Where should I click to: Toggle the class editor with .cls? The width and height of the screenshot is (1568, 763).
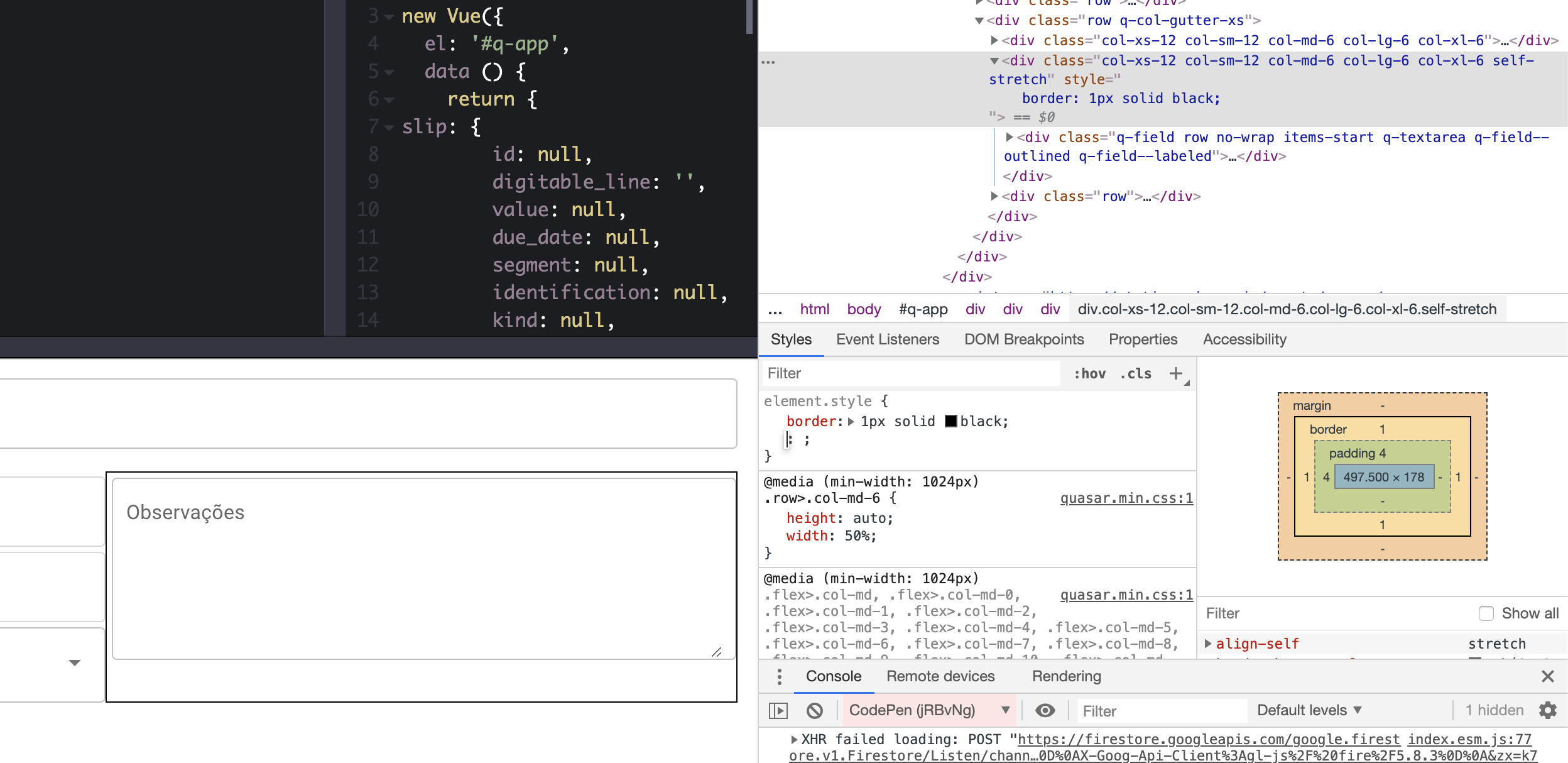click(1135, 373)
